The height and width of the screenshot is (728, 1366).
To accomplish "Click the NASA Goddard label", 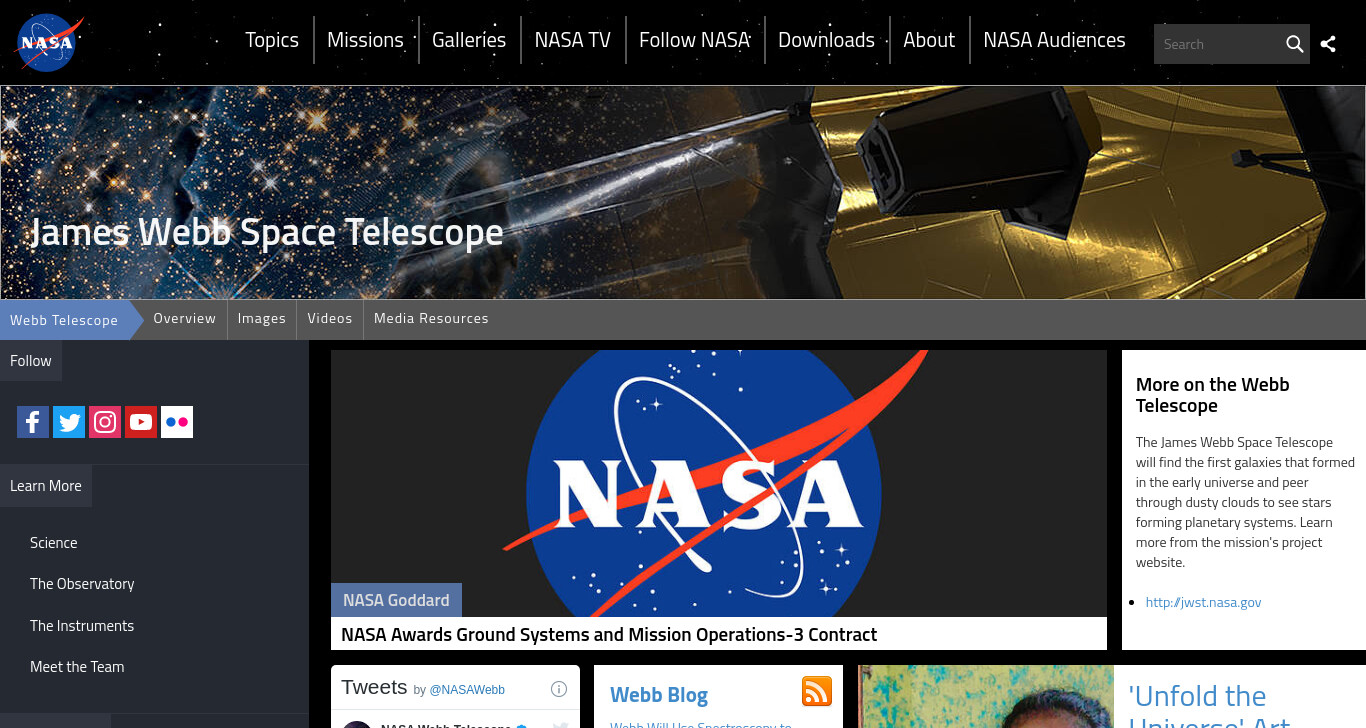I will [x=396, y=600].
